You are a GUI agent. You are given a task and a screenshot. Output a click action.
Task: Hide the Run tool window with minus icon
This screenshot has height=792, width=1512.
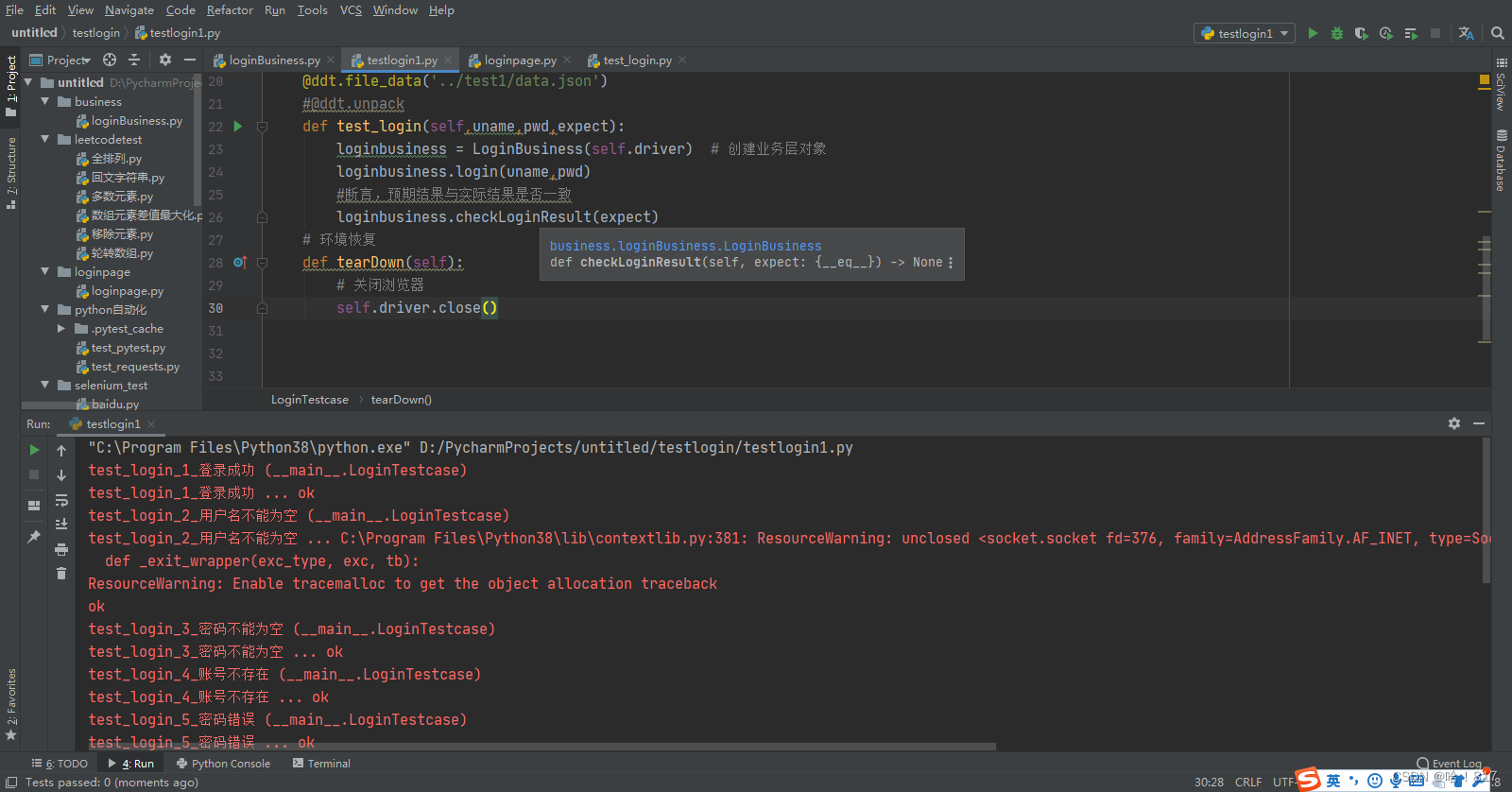1479,423
